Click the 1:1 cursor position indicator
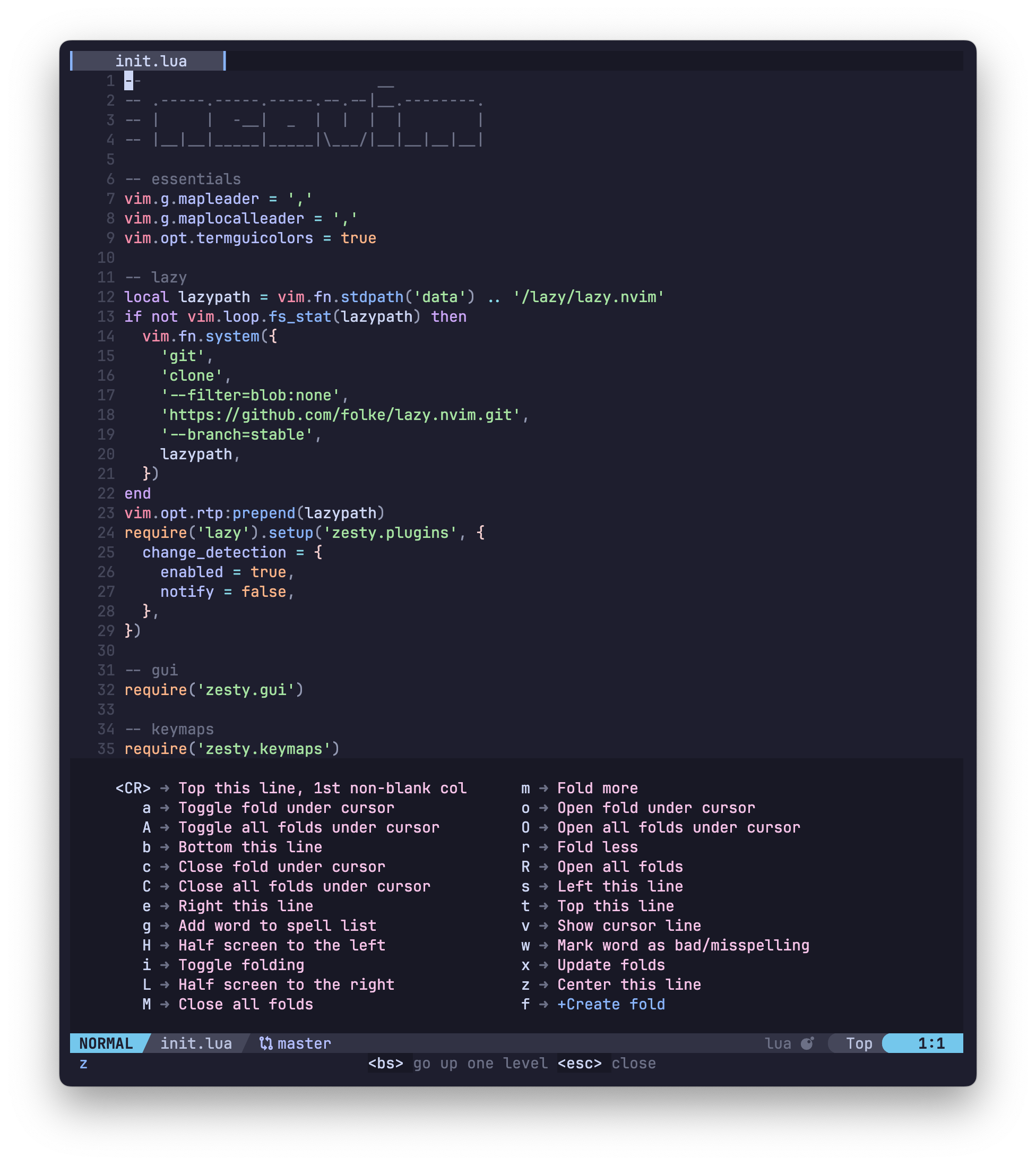 tap(931, 1043)
